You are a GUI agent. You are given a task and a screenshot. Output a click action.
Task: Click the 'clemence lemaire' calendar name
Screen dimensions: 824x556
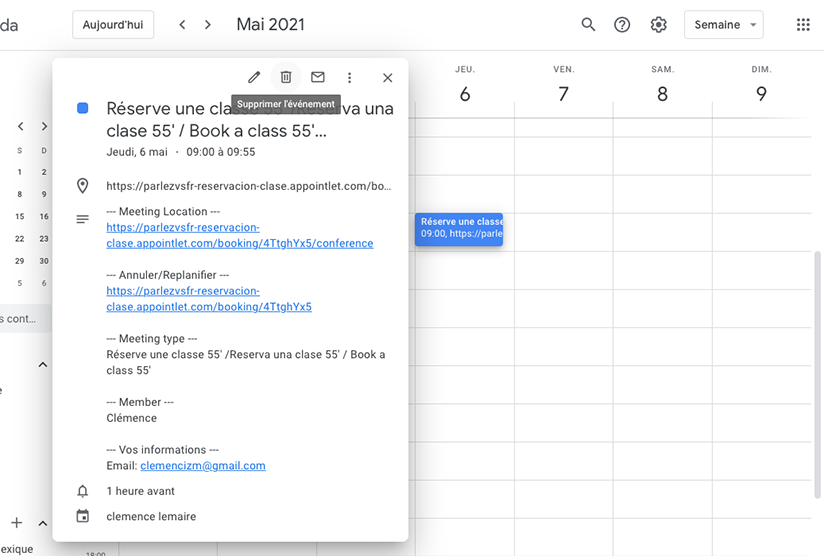pos(151,517)
